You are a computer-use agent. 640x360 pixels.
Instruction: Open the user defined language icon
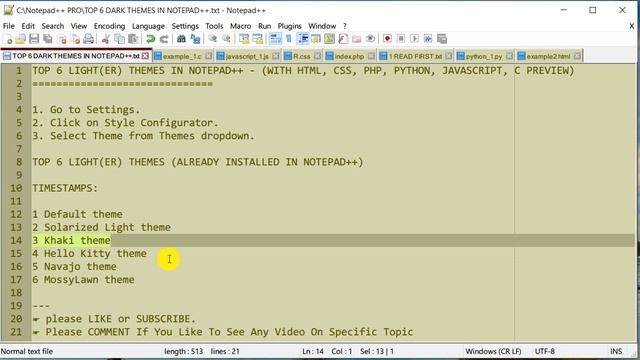(x=316, y=39)
